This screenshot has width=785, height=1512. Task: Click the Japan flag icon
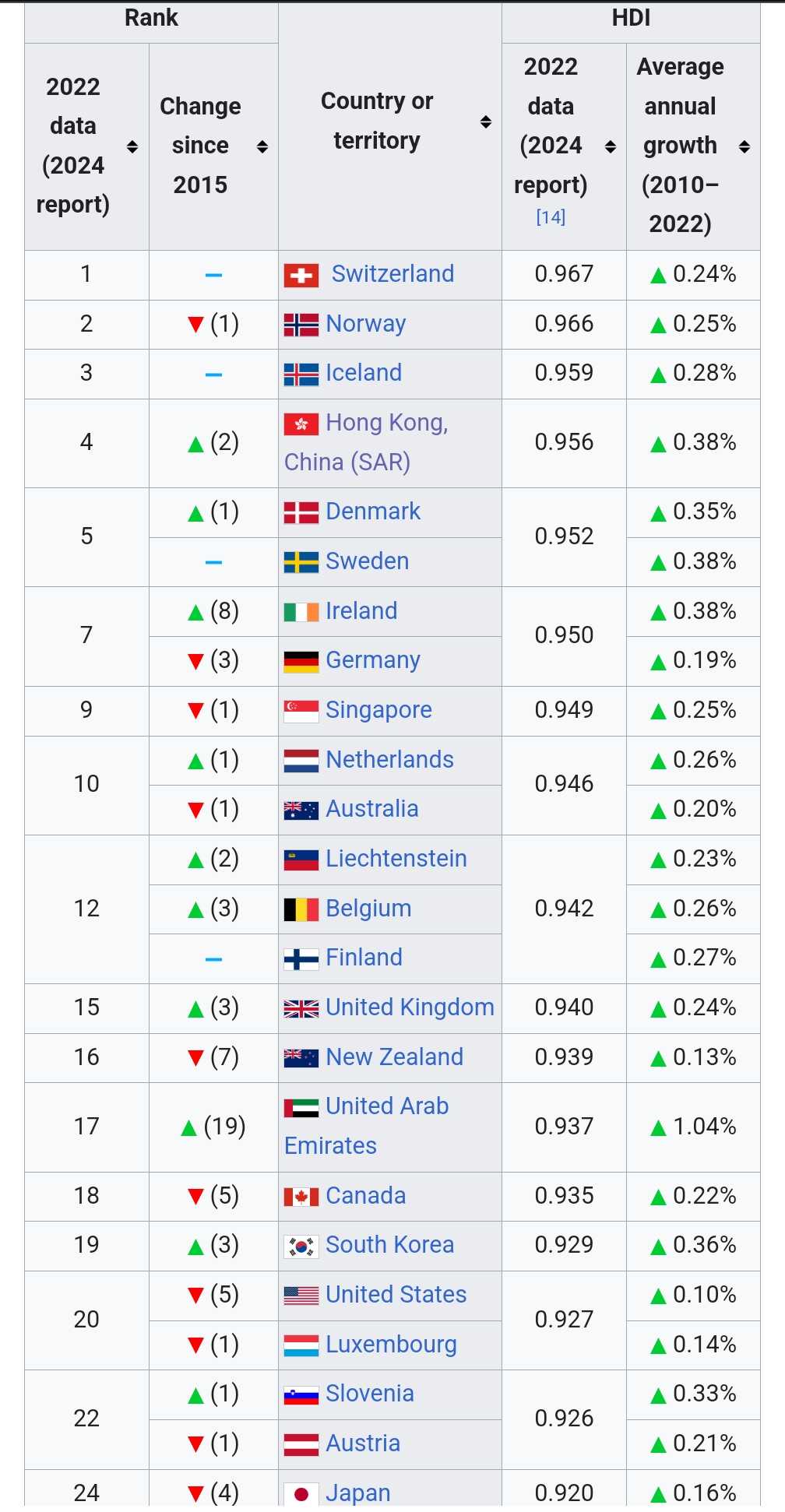click(301, 1494)
